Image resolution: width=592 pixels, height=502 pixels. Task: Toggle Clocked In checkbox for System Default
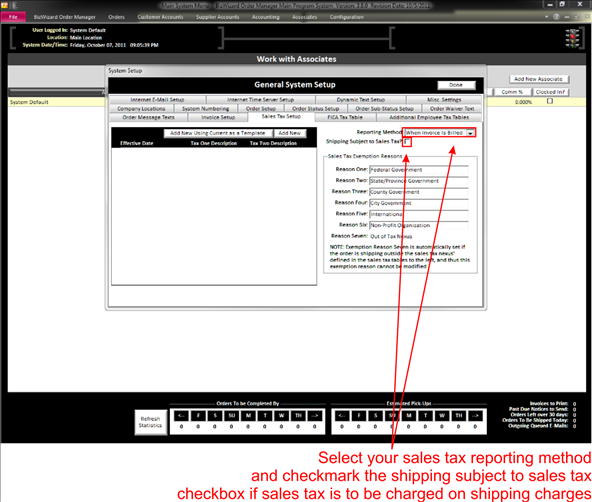(550, 101)
